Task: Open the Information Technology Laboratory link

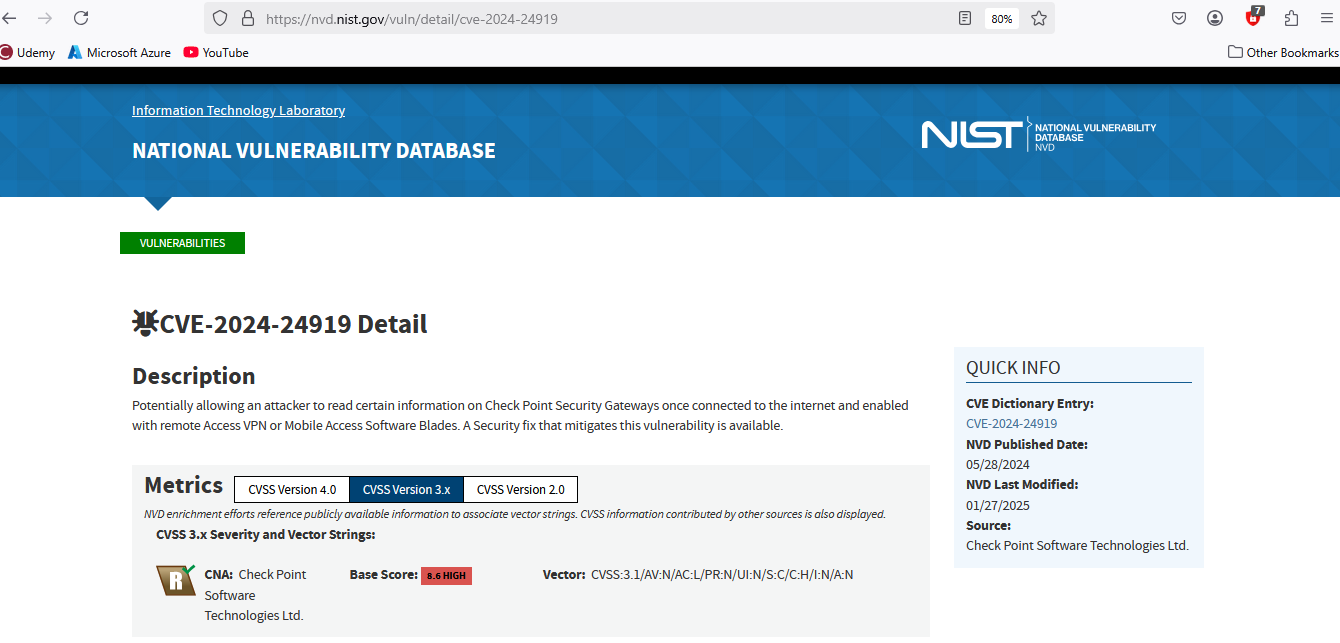Action: (x=238, y=110)
